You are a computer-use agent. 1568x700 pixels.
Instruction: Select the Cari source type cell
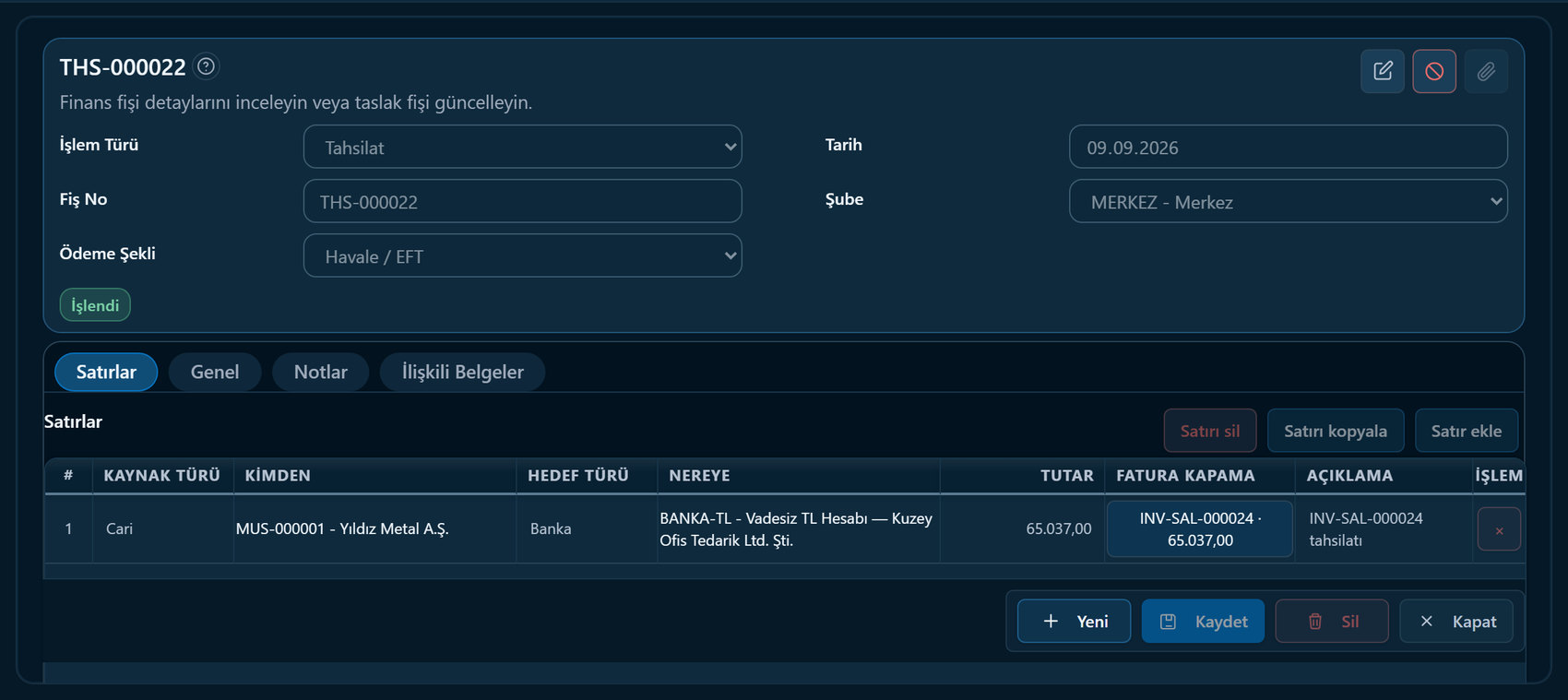(x=163, y=529)
